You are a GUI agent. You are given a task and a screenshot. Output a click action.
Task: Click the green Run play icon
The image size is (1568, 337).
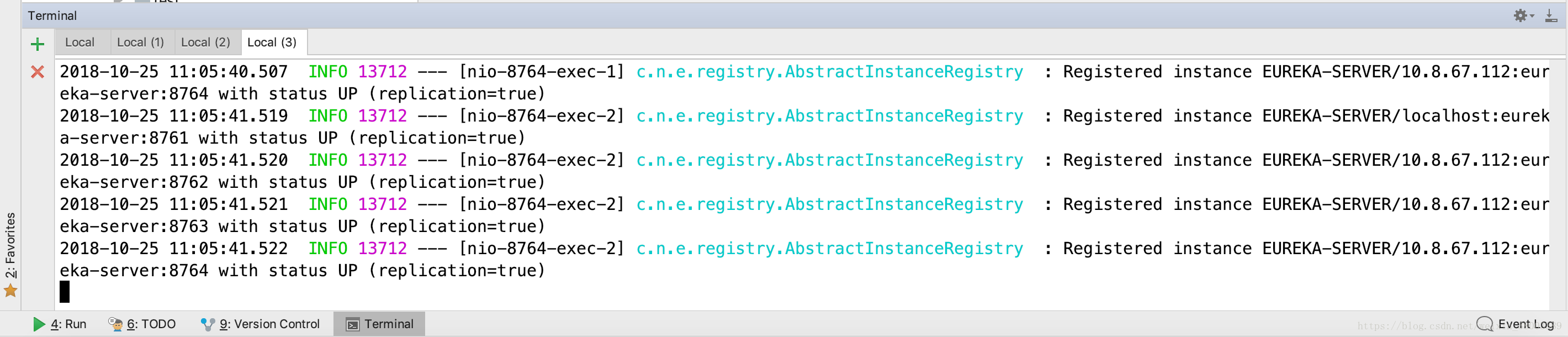39,324
